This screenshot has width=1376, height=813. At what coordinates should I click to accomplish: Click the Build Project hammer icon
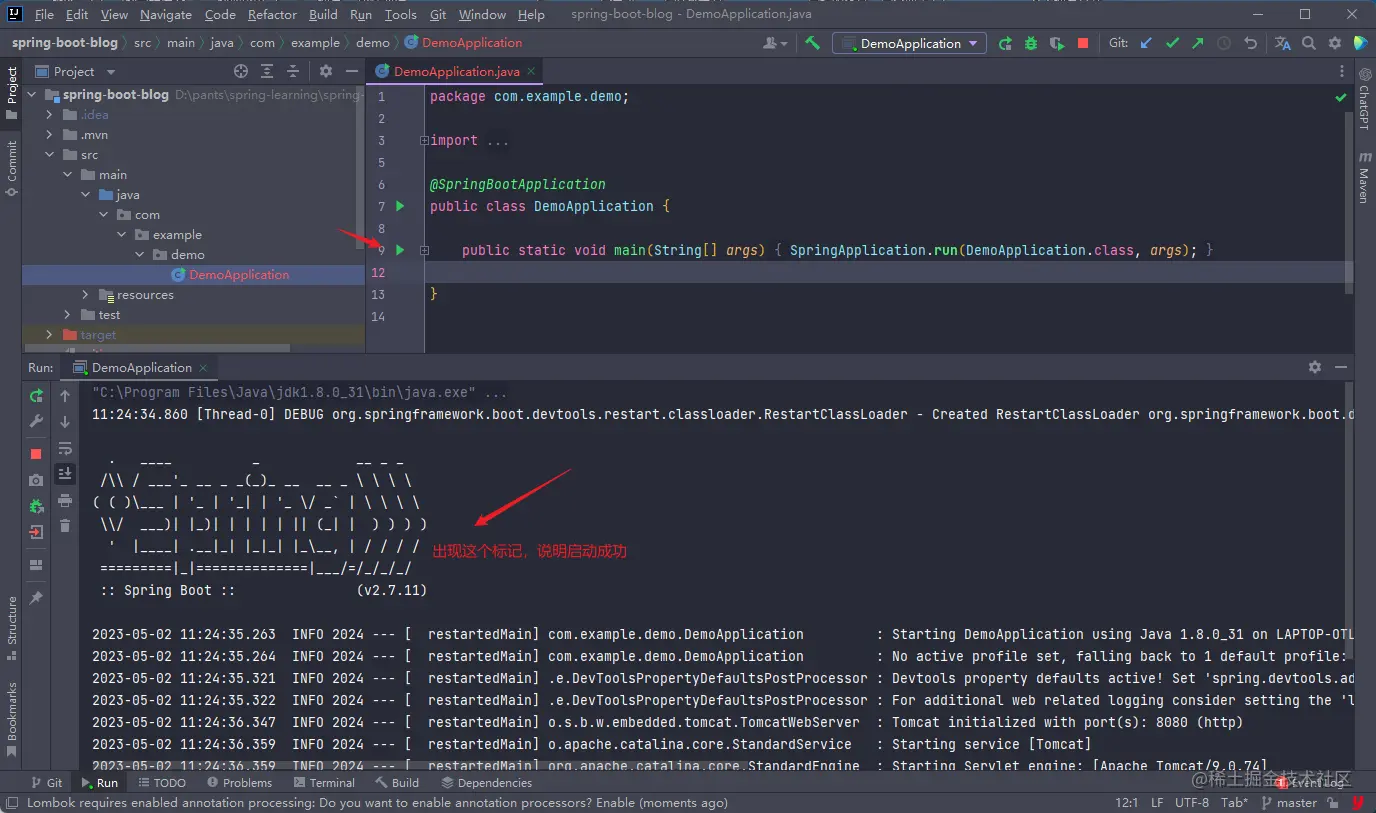812,43
